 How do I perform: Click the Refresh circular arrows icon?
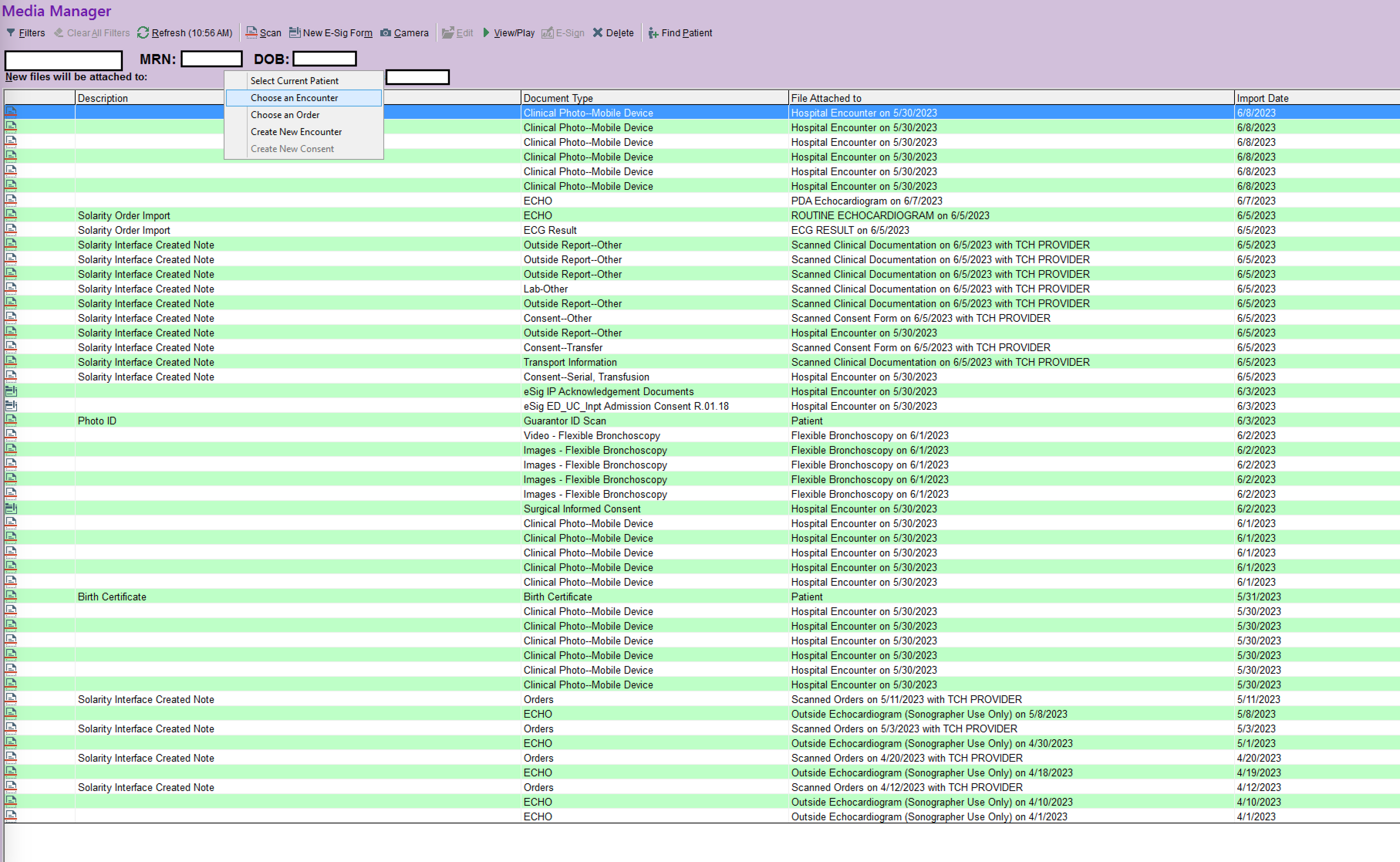click(x=143, y=32)
